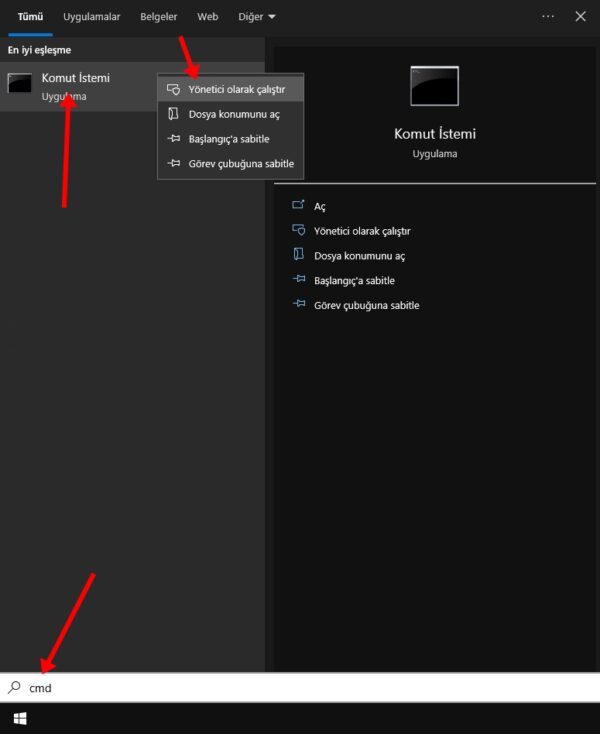
Task: Switch to the Uygulamalar tab
Action: pos(94,17)
